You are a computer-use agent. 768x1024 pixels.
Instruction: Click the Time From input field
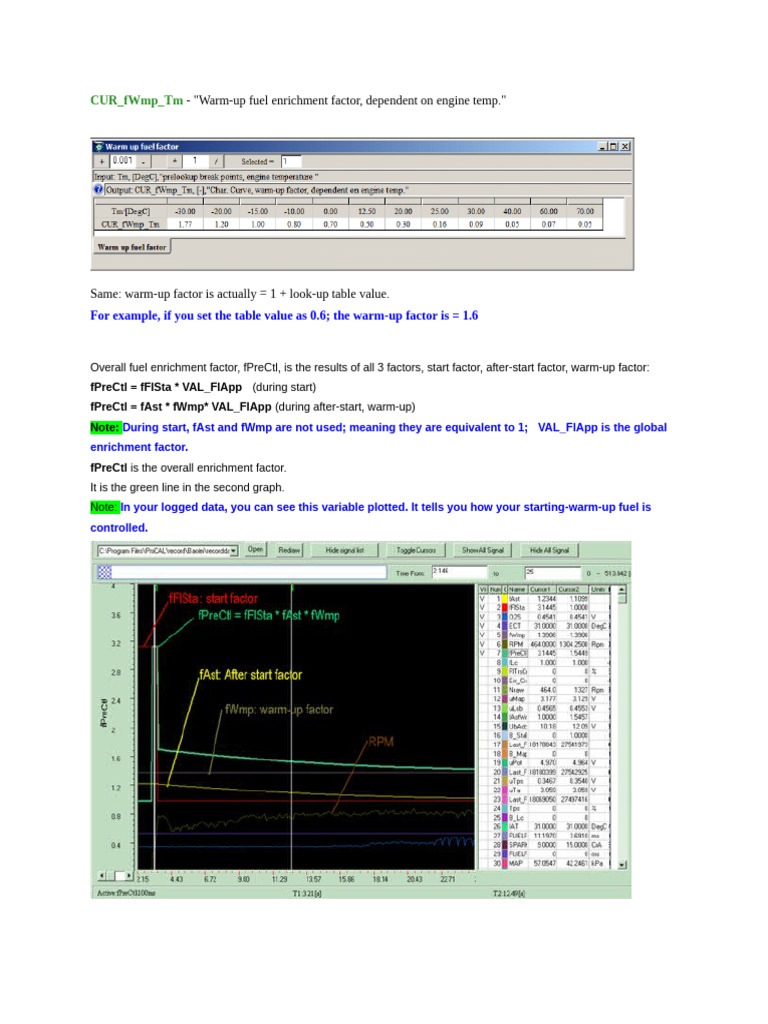point(460,573)
